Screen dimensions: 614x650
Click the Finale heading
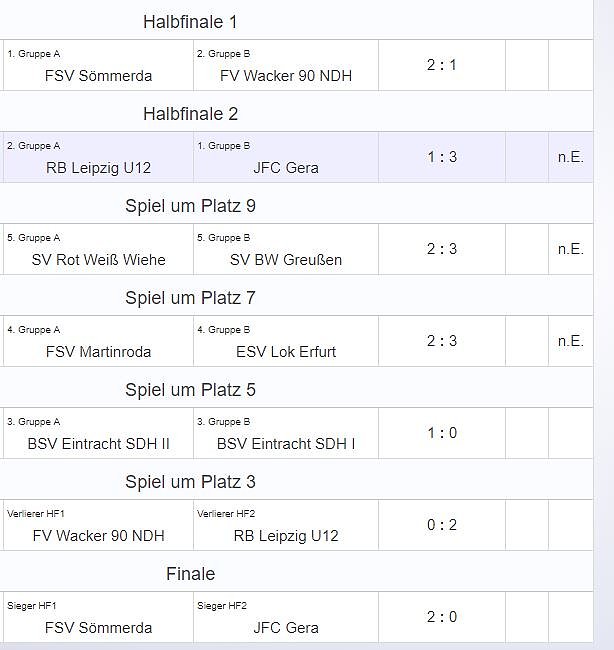tap(190, 574)
